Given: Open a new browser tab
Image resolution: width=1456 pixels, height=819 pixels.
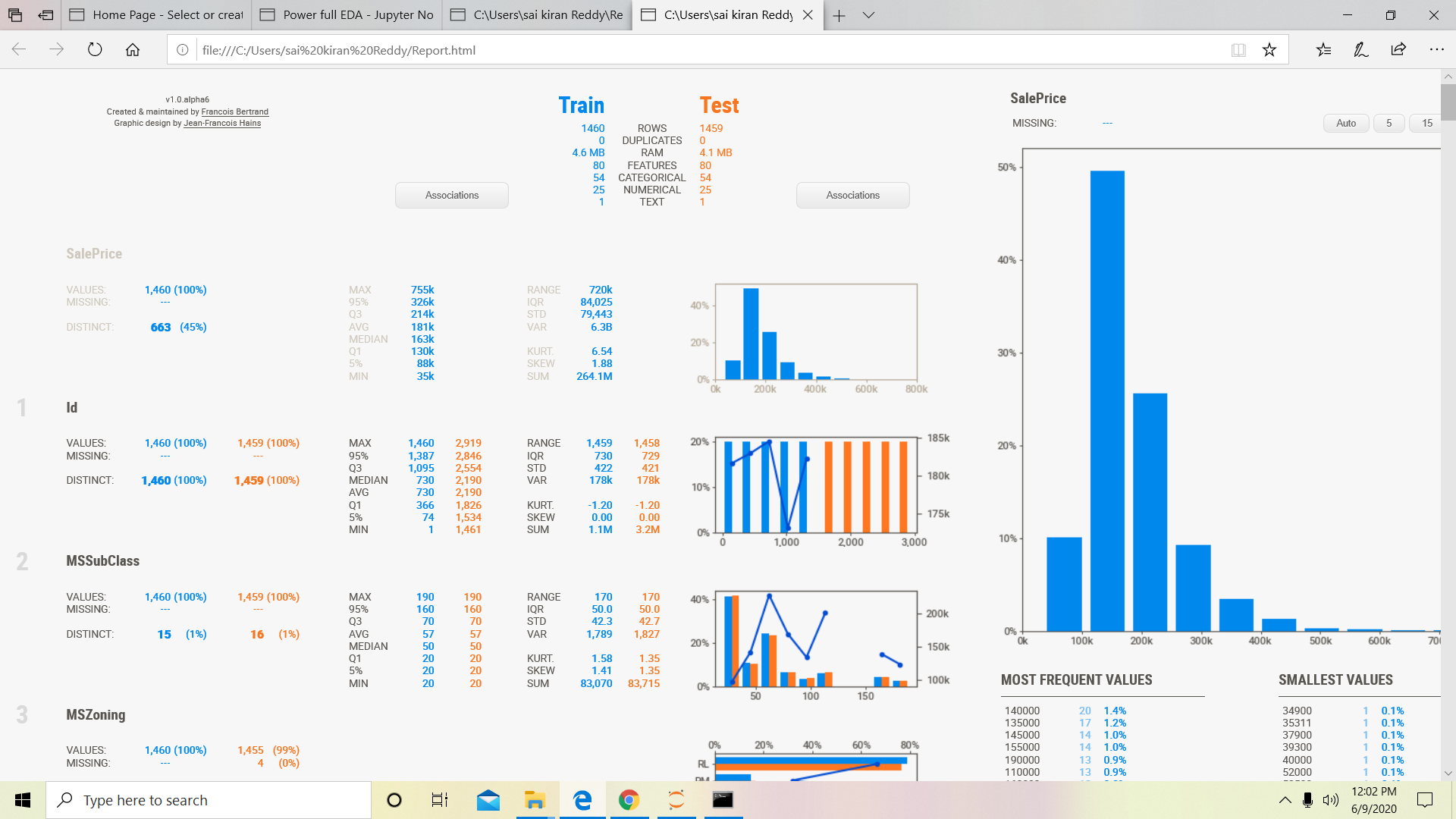Looking at the screenshot, I should (840, 15).
